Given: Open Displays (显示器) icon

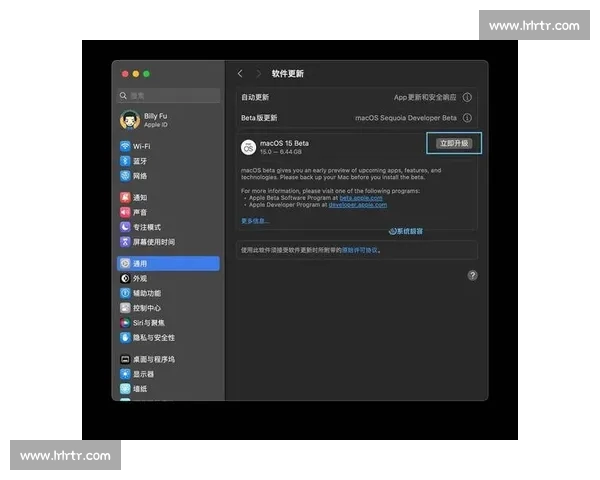Looking at the screenshot, I should point(125,374).
